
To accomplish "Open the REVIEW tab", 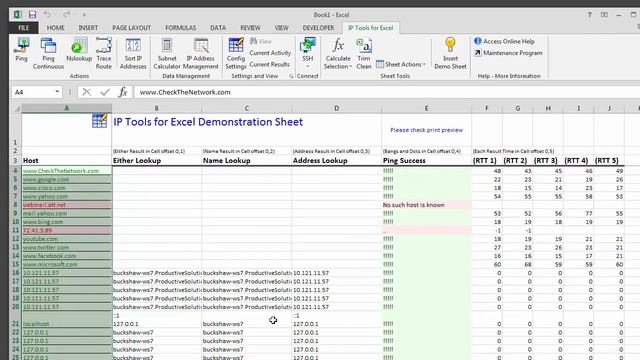I will coord(250,28).
